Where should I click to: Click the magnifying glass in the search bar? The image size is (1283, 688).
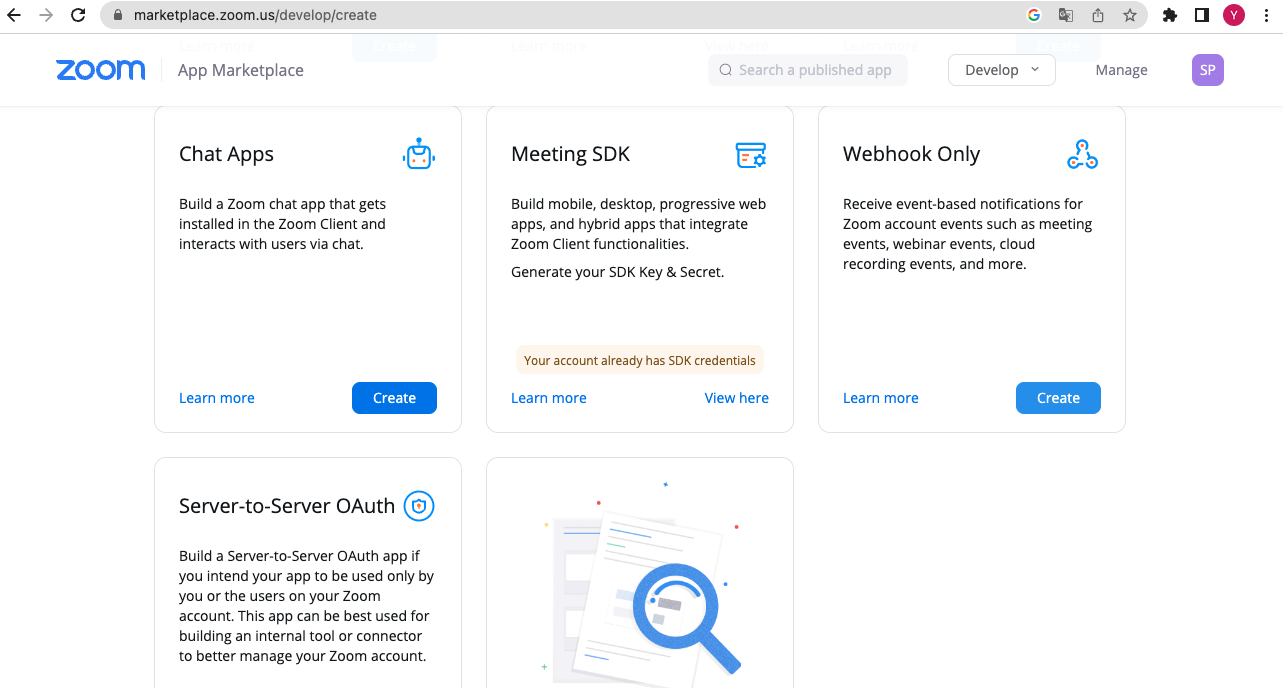pyautogui.click(x=725, y=70)
